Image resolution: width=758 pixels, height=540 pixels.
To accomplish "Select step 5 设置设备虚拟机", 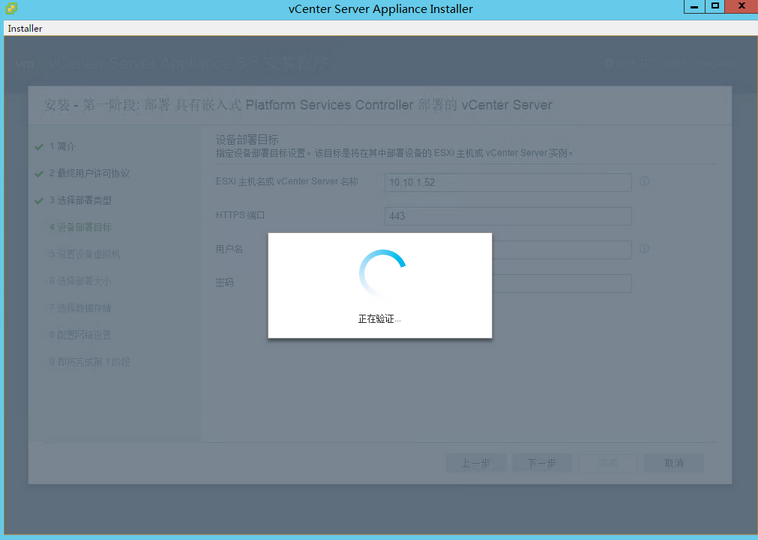I will [85, 254].
